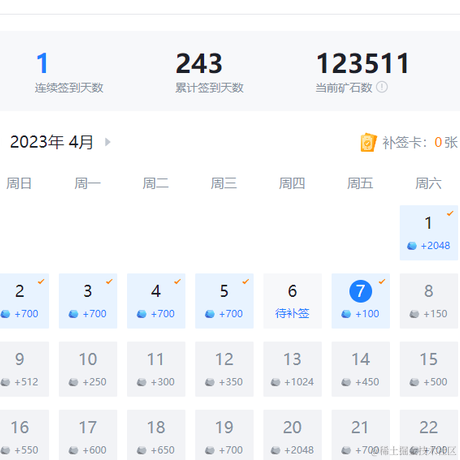Viewport: 460px width, 460px height.
Task: Go to next month via arrow after 2023年 4月
Action: (x=107, y=142)
